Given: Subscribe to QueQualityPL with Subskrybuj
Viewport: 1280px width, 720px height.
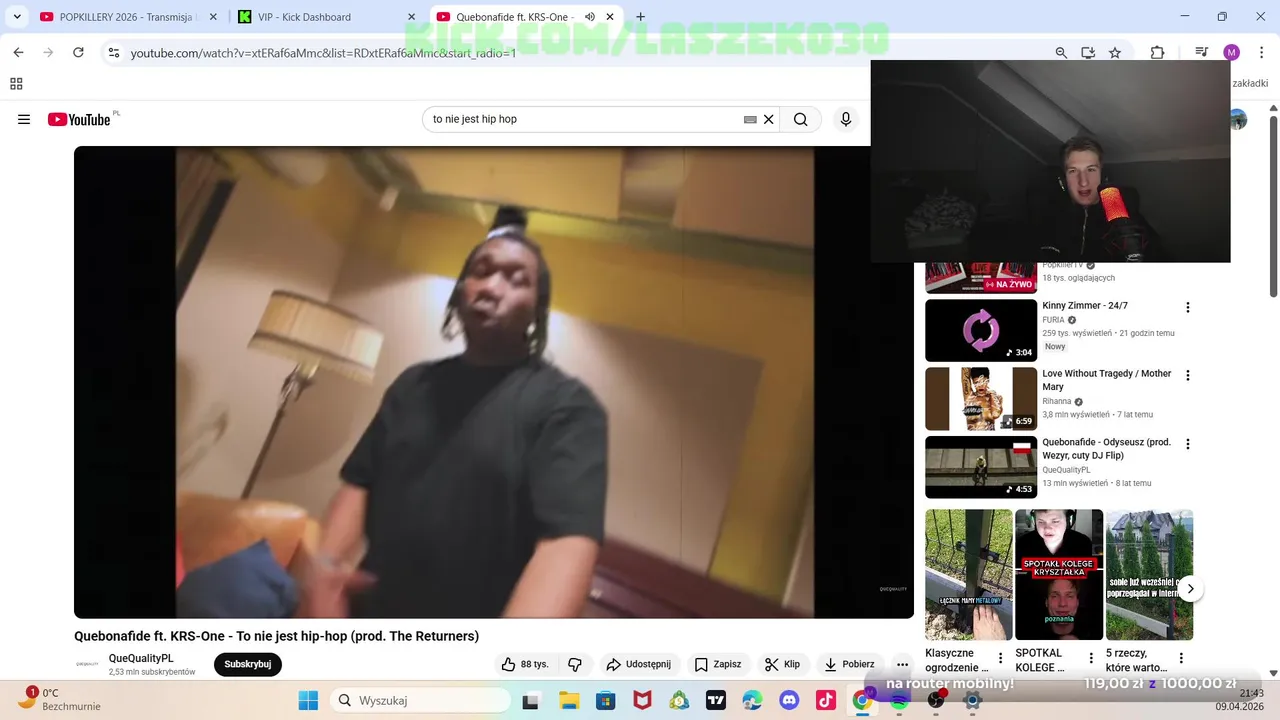Looking at the screenshot, I should [248, 664].
